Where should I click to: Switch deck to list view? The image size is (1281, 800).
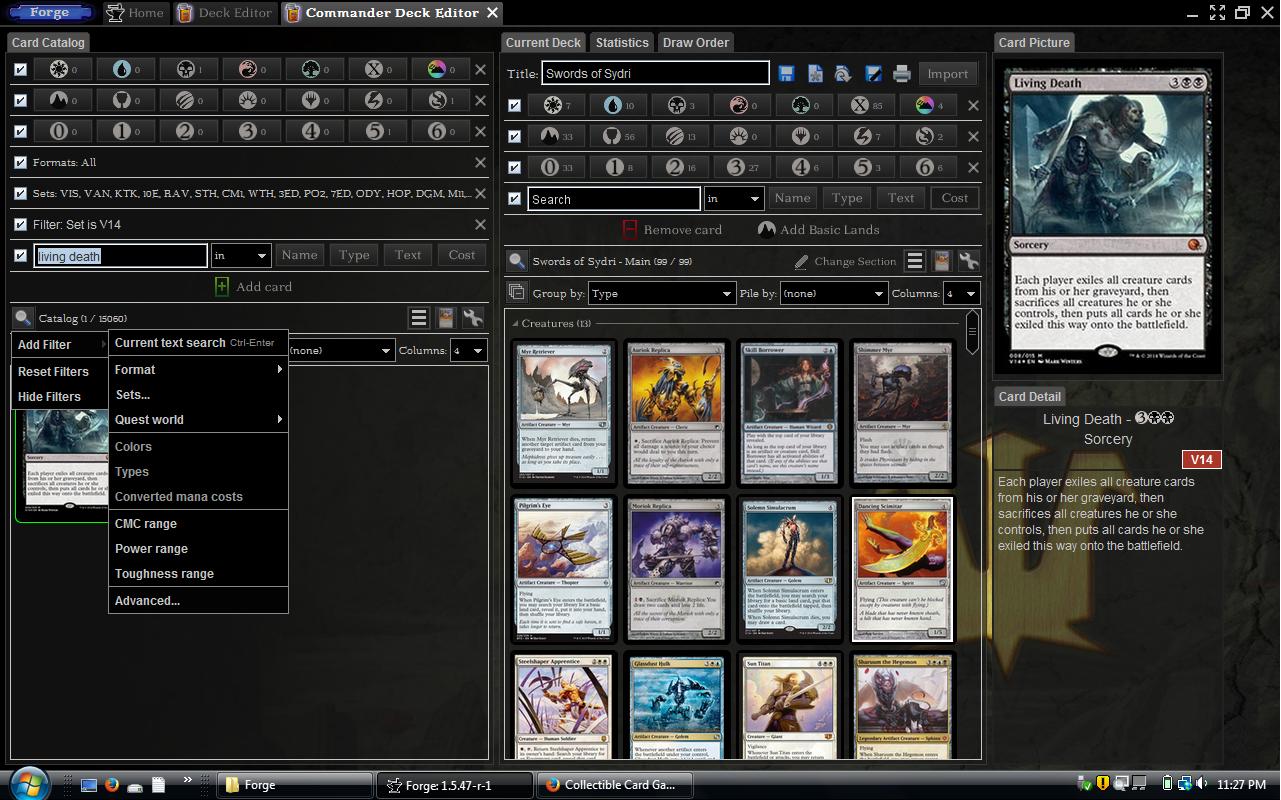[x=914, y=261]
